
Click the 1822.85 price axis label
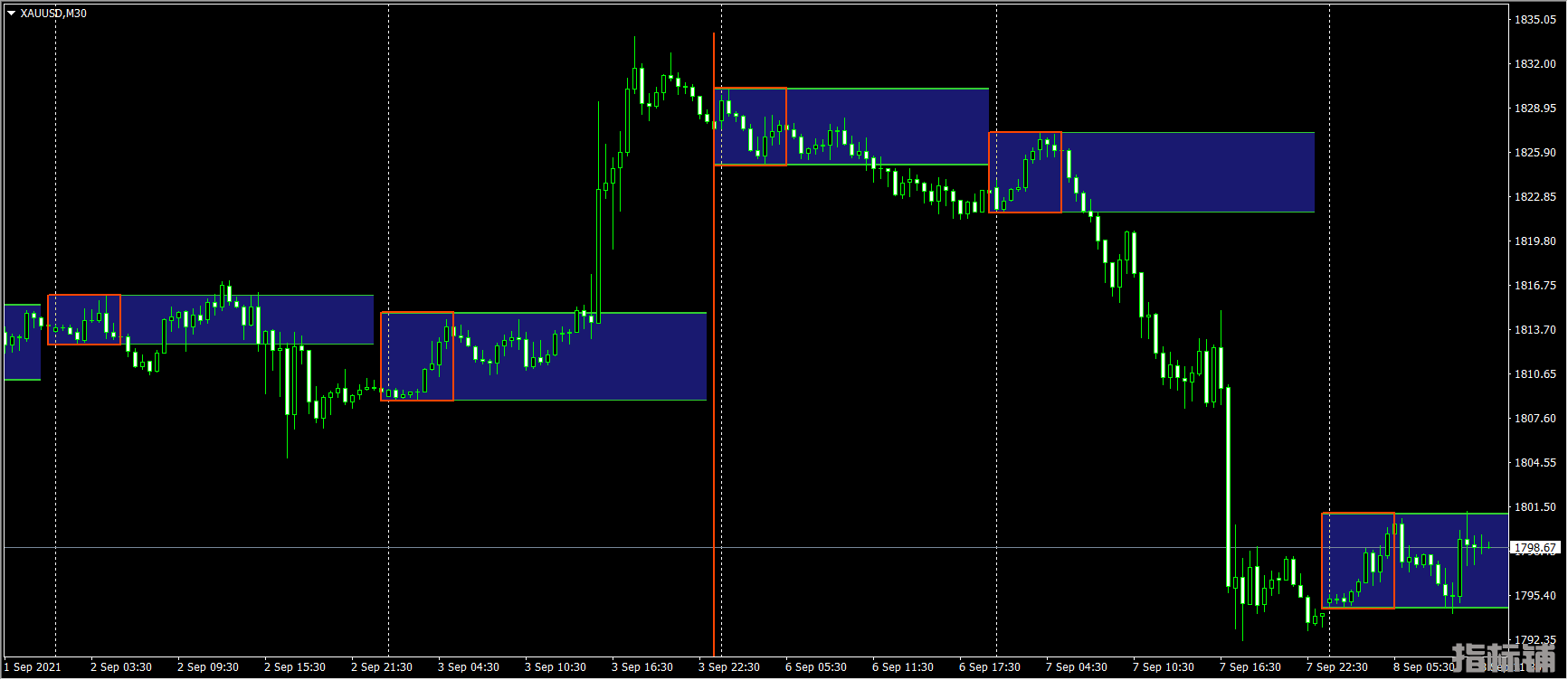(x=1535, y=197)
